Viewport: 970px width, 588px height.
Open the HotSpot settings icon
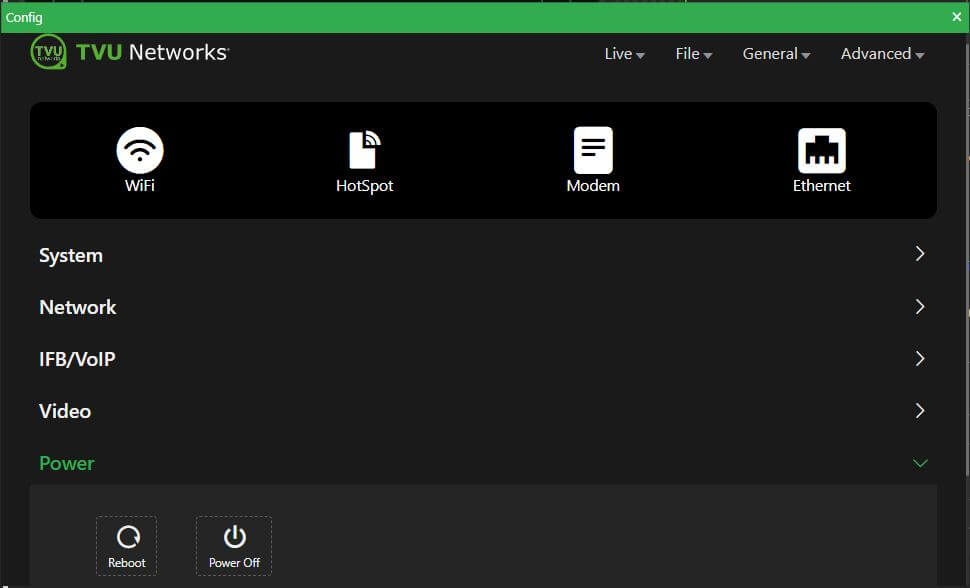tap(364, 150)
